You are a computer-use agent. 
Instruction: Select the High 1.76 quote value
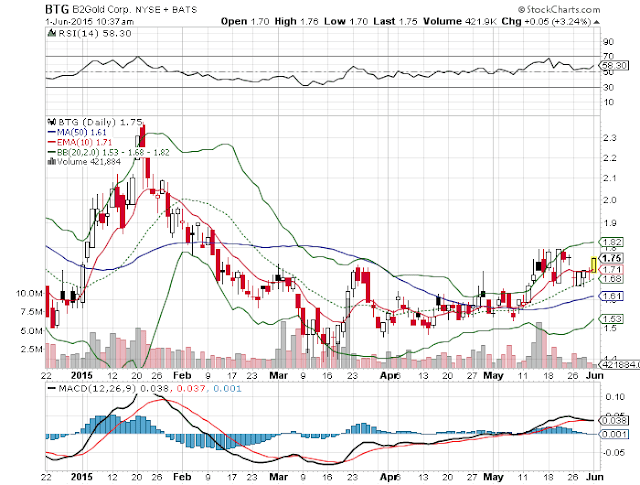point(296,21)
